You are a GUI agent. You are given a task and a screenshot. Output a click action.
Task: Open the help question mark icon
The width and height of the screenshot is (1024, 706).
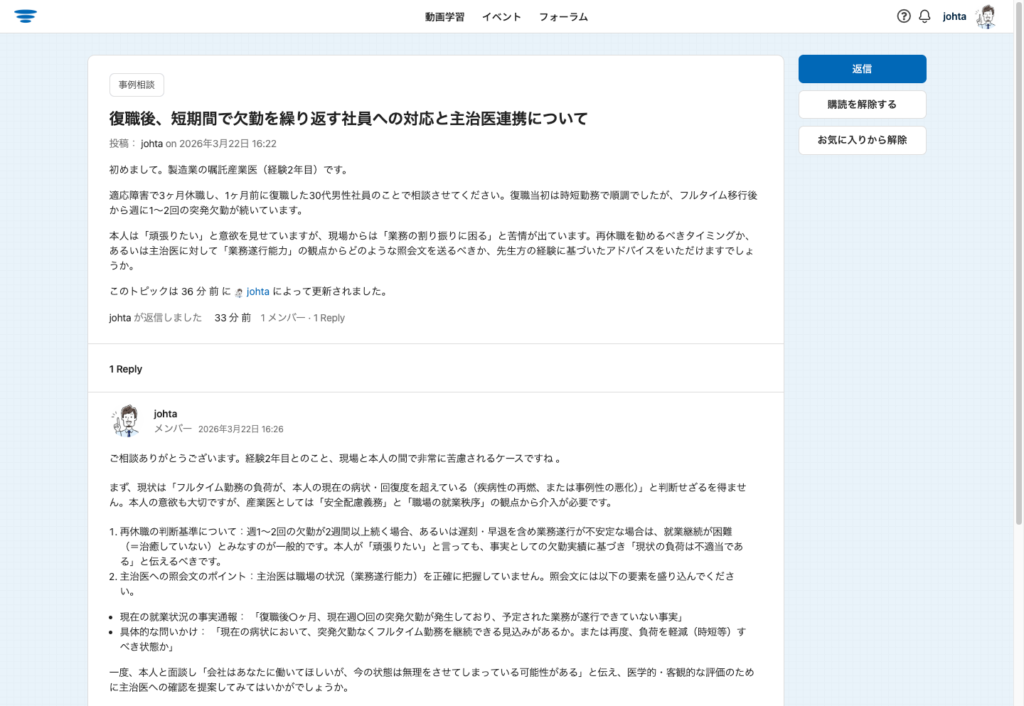(904, 16)
